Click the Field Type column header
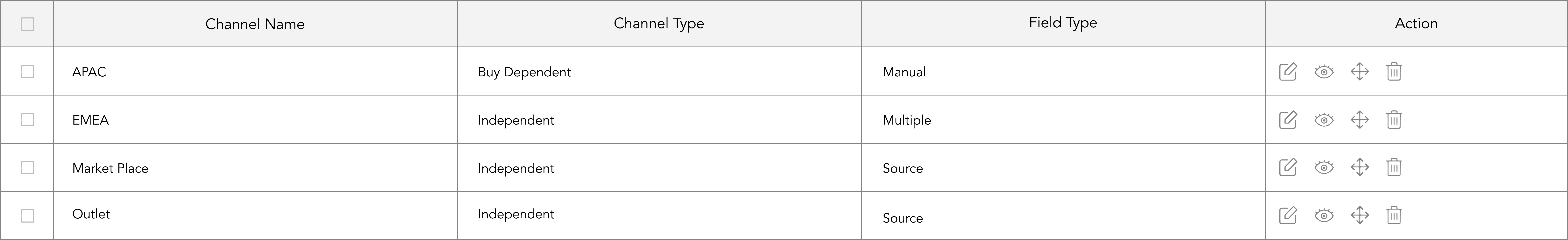 coord(1063,23)
